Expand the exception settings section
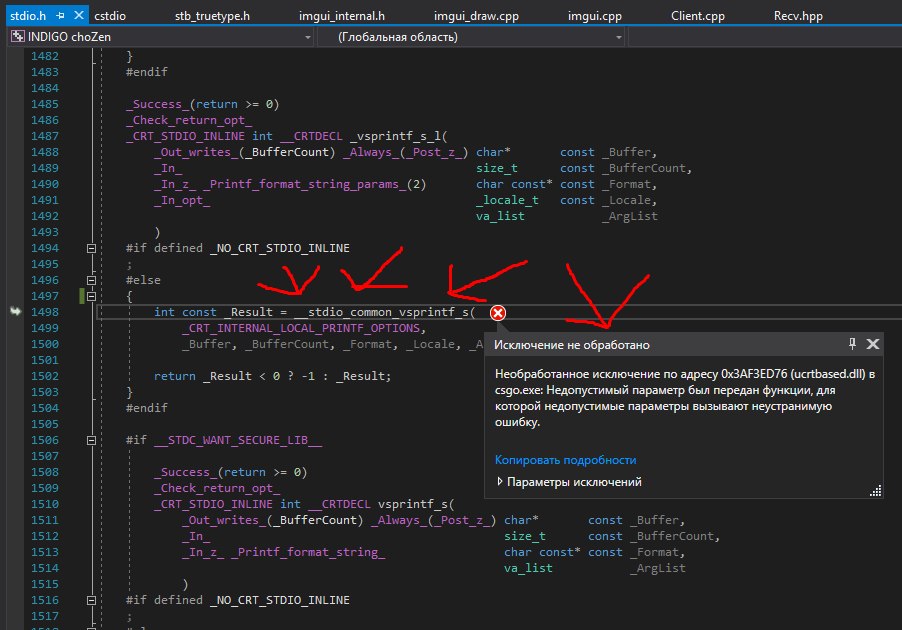 pos(501,482)
